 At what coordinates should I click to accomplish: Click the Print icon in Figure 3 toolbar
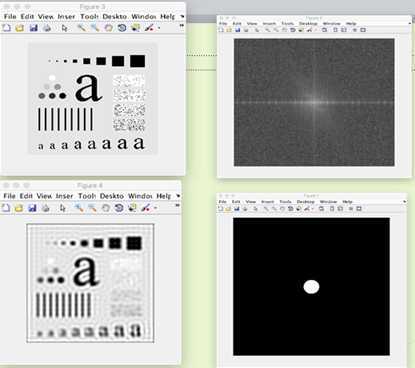[47, 28]
